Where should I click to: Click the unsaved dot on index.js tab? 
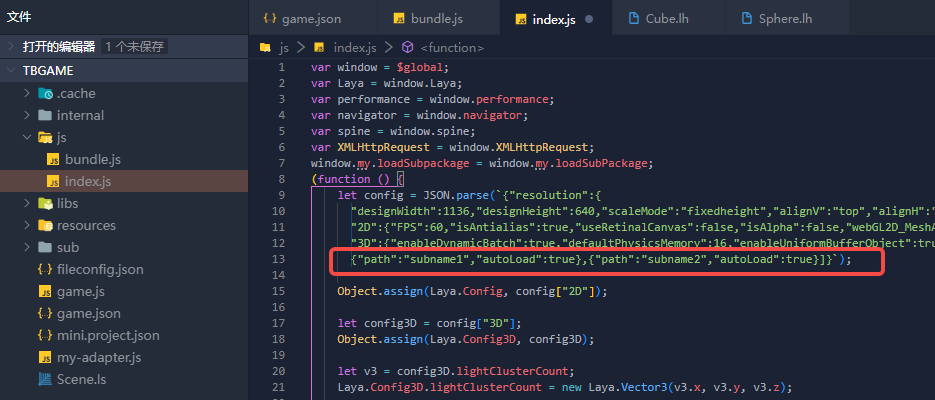(x=588, y=19)
